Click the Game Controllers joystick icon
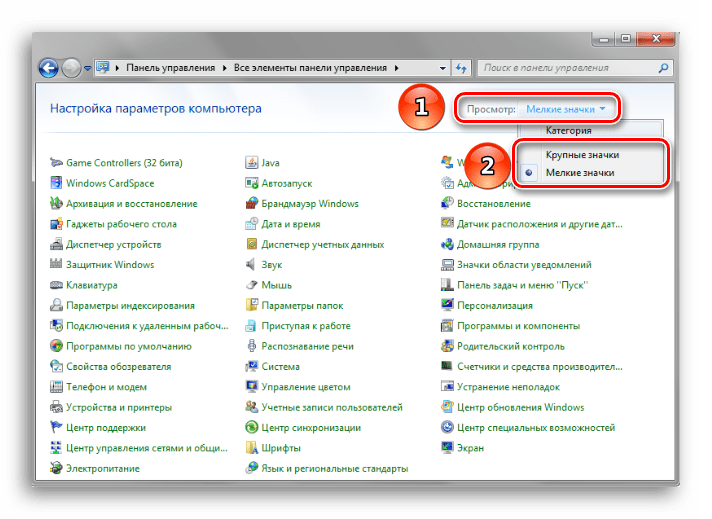The width and height of the screenshot is (712, 519). (x=56, y=163)
